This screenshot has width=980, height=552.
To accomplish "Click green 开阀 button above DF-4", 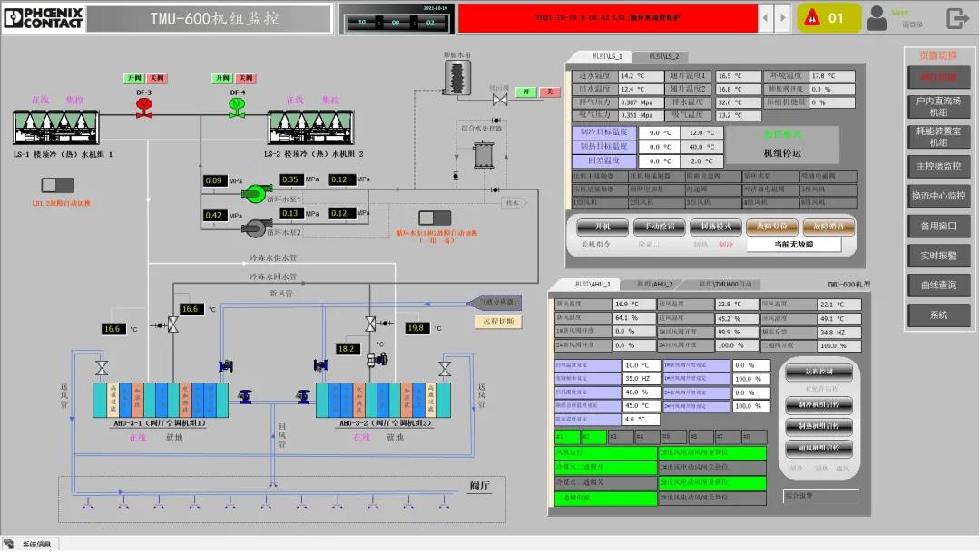I will tap(222, 78).
